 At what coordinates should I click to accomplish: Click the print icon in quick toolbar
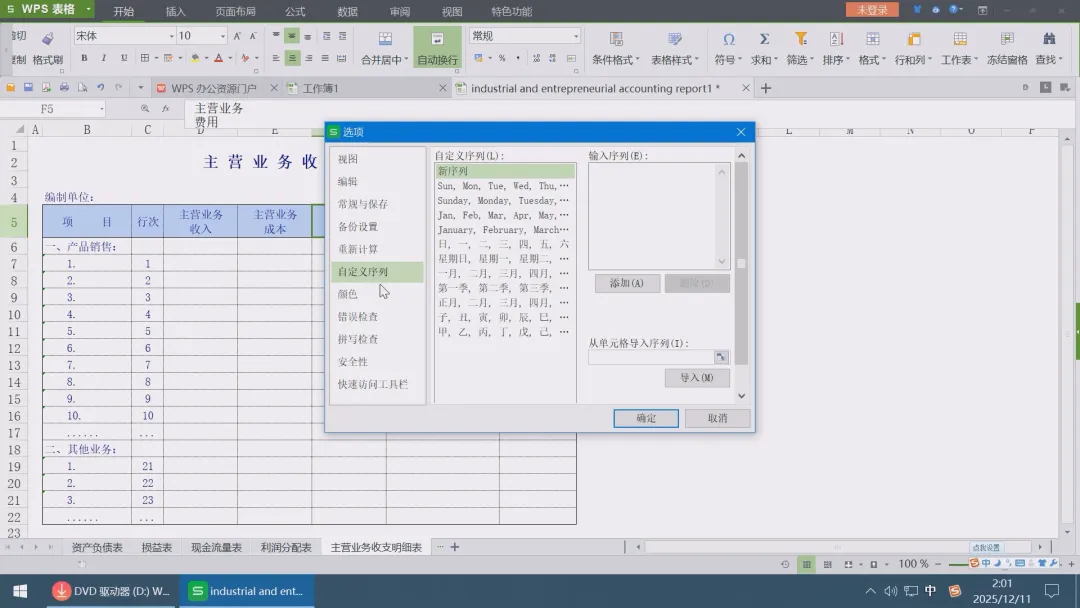(64, 87)
